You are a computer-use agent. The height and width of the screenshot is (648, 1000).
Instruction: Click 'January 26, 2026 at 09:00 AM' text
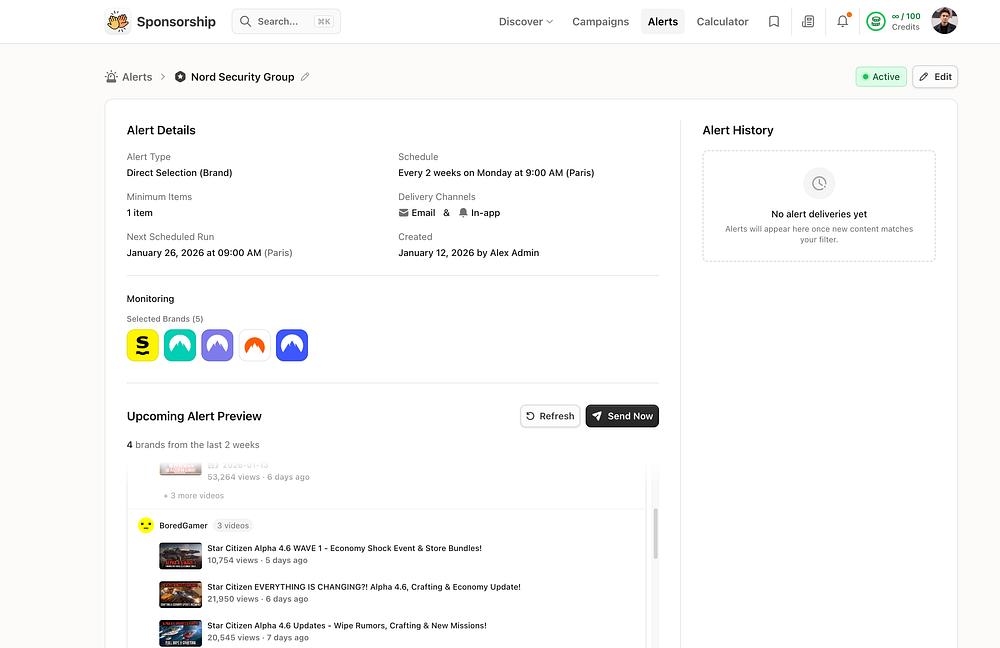194,253
